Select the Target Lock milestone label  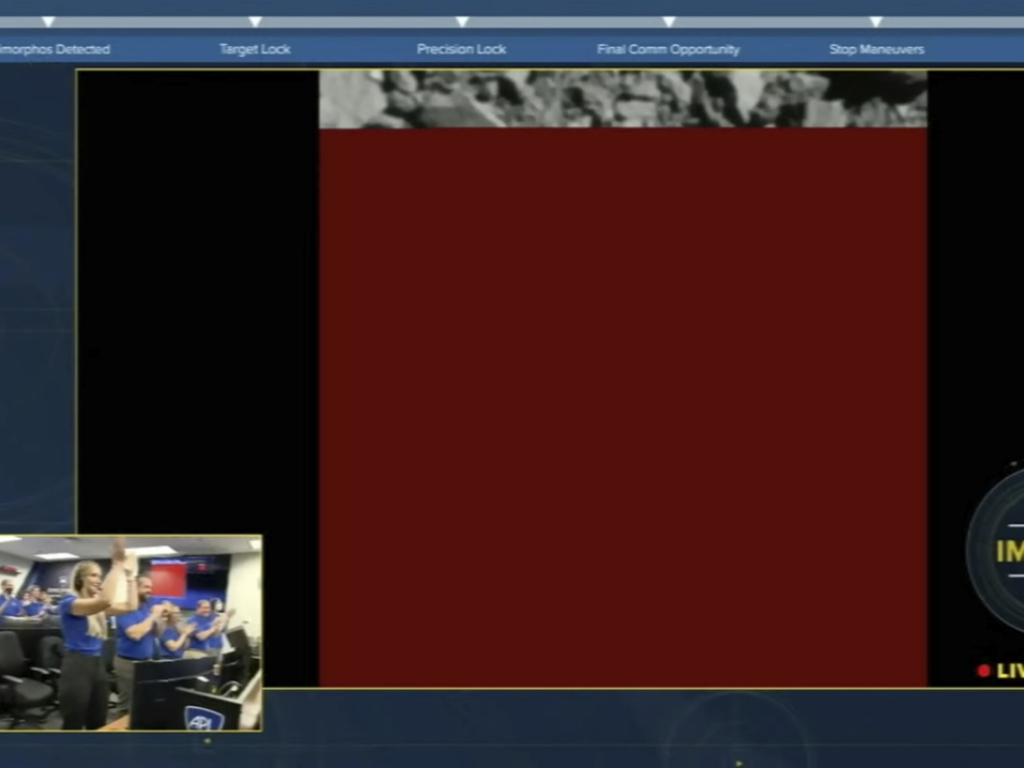pos(255,49)
